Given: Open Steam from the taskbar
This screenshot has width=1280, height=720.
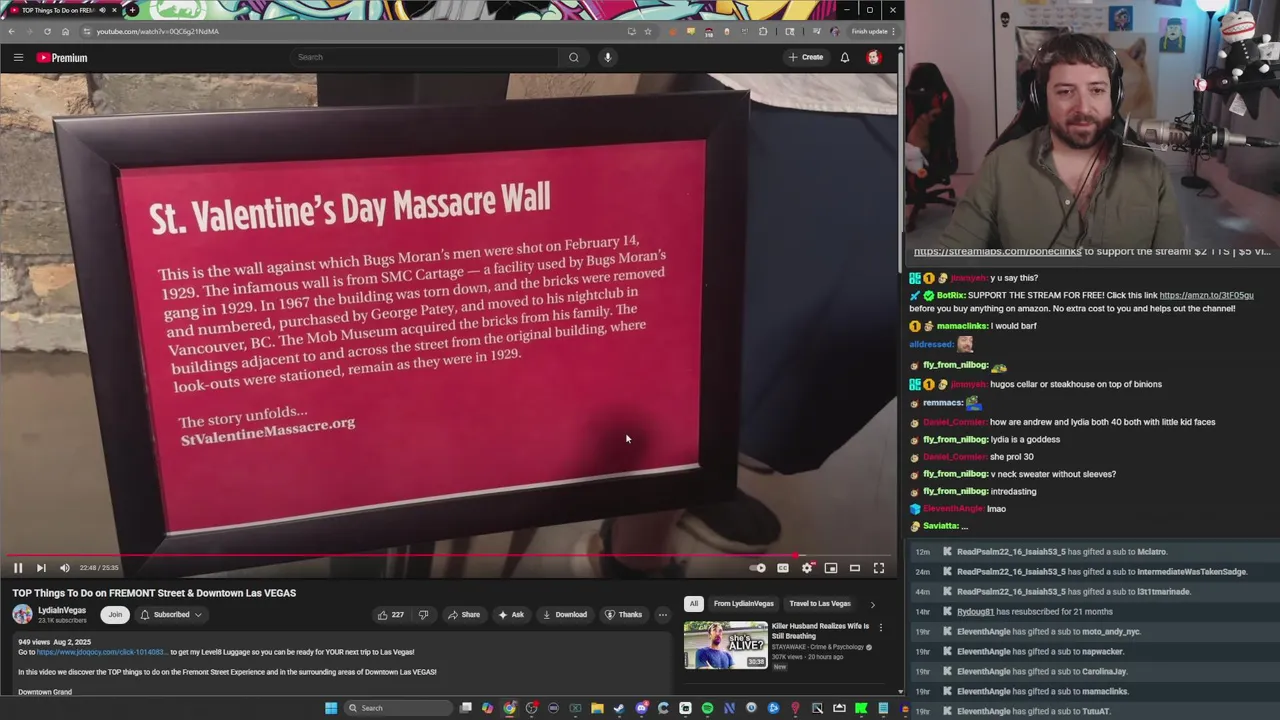Looking at the screenshot, I should click(x=619, y=708).
